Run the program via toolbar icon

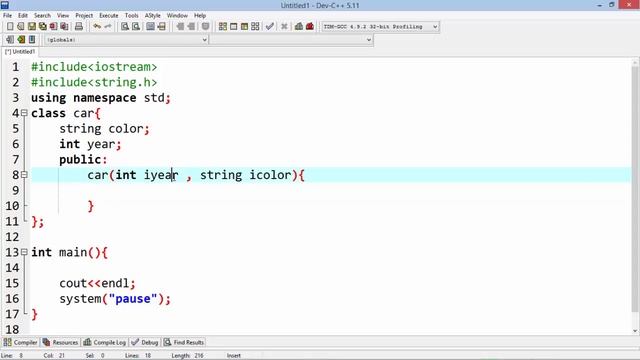(233, 27)
